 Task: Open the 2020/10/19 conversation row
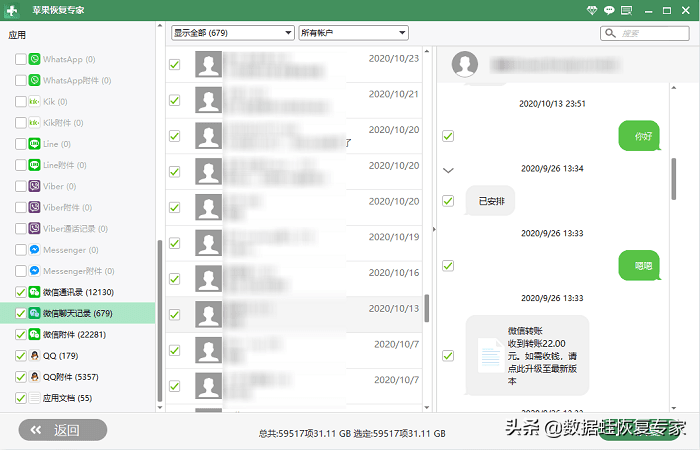294,243
